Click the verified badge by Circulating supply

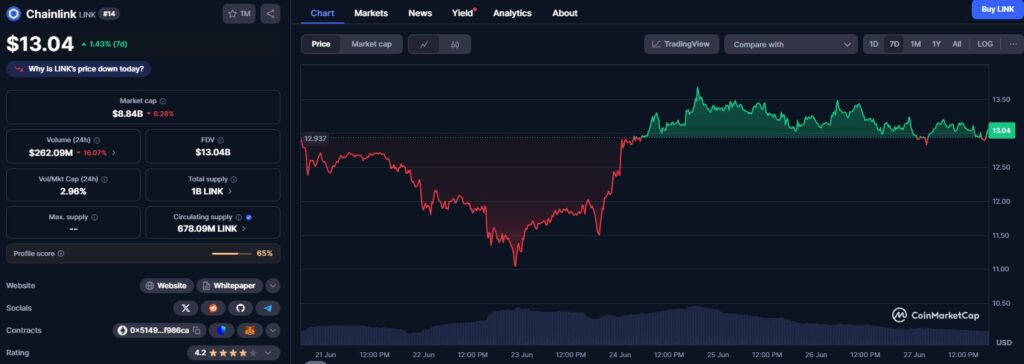pos(249,217)
